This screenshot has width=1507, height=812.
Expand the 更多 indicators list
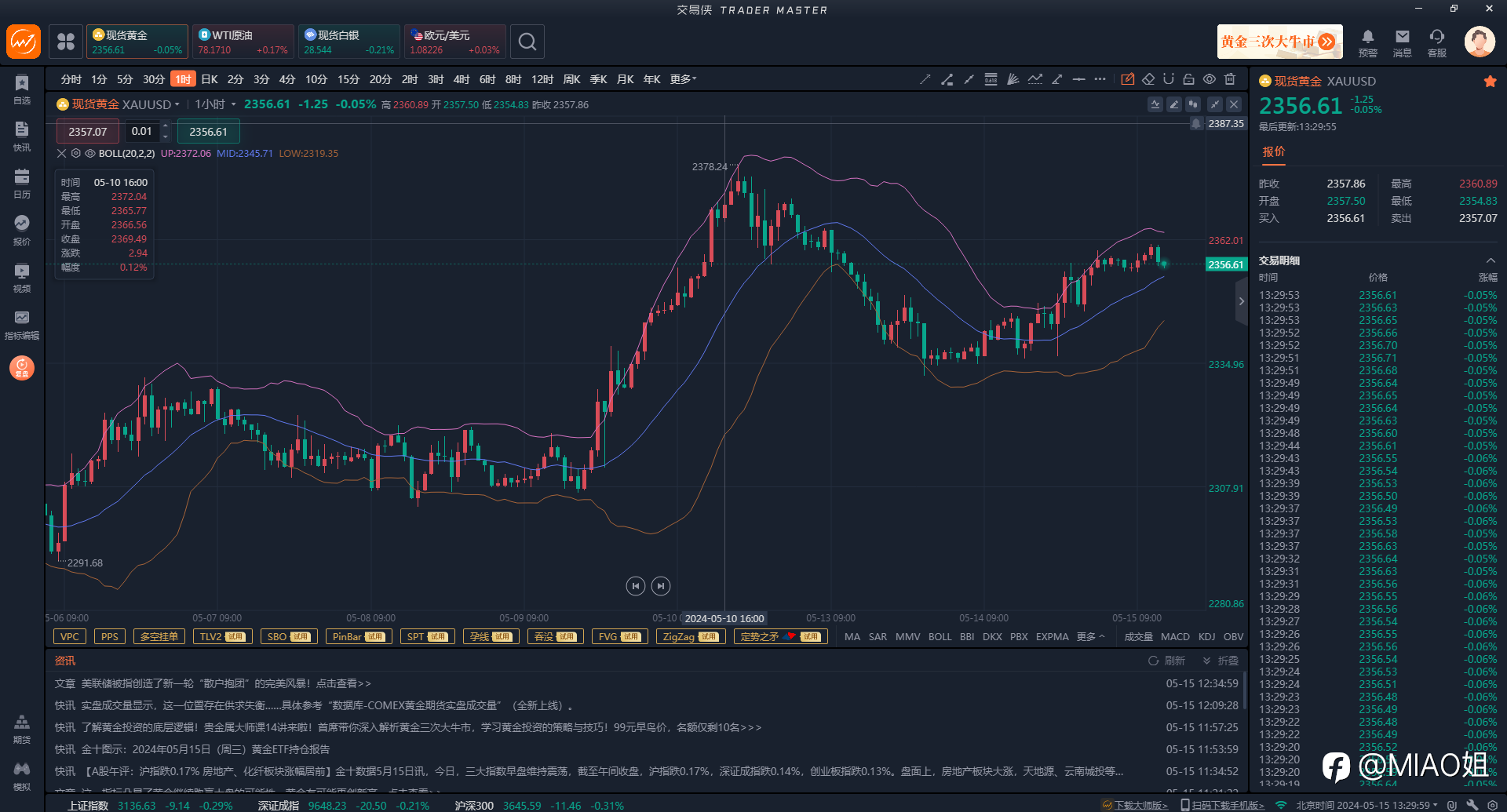1090,637
